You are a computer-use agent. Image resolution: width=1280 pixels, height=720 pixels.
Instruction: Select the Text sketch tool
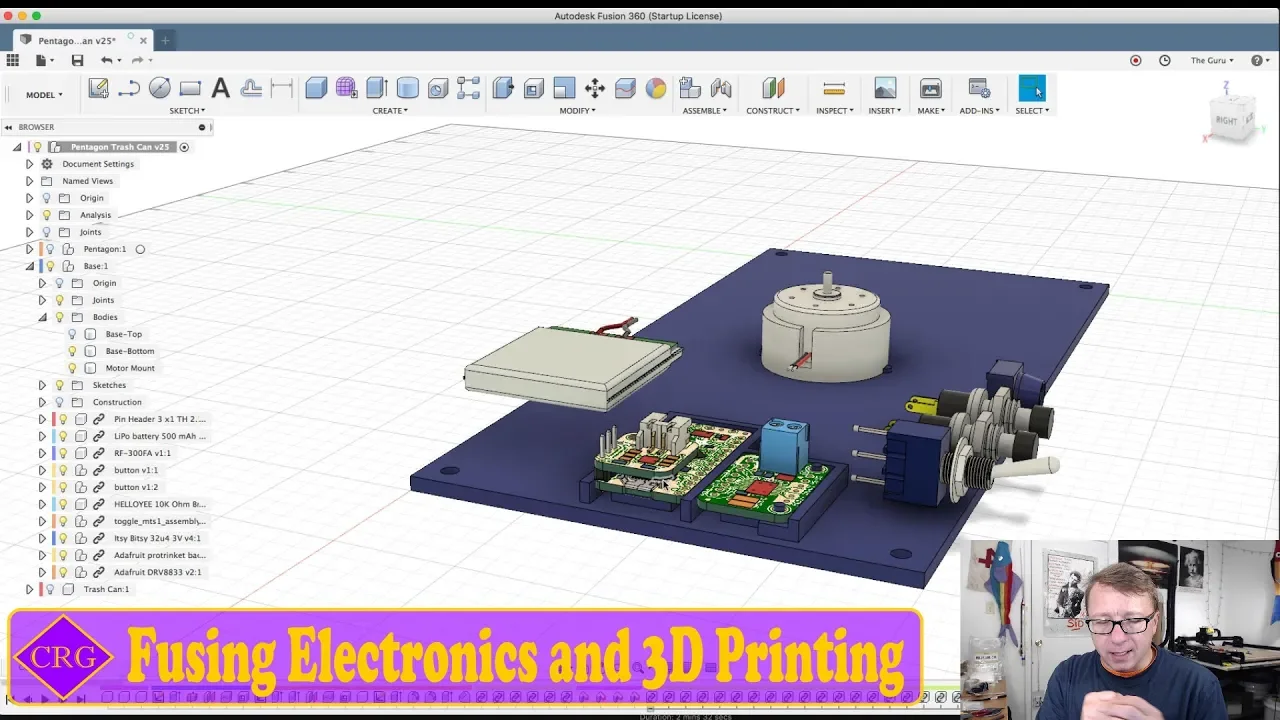[x=221, y=88]
